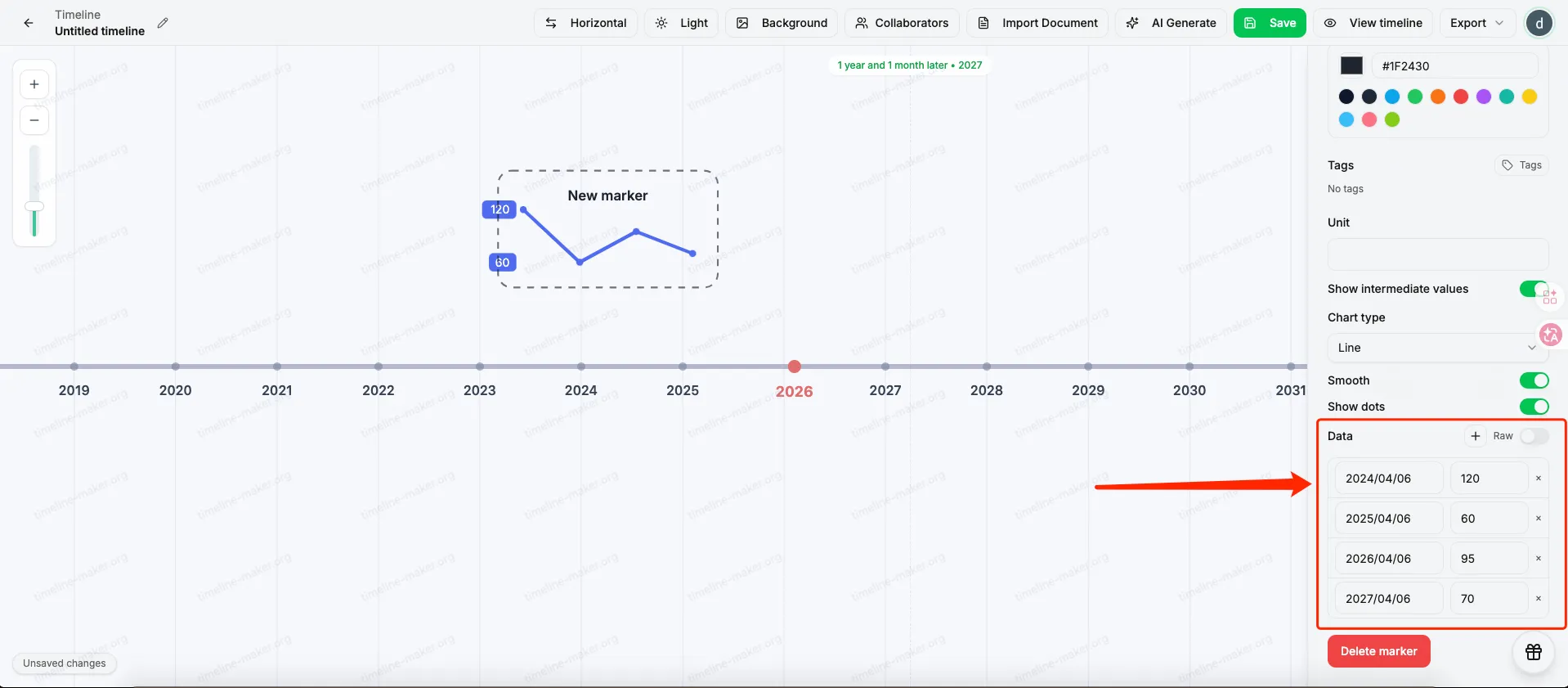Click the back arrow icon

[x=29, y=23]
